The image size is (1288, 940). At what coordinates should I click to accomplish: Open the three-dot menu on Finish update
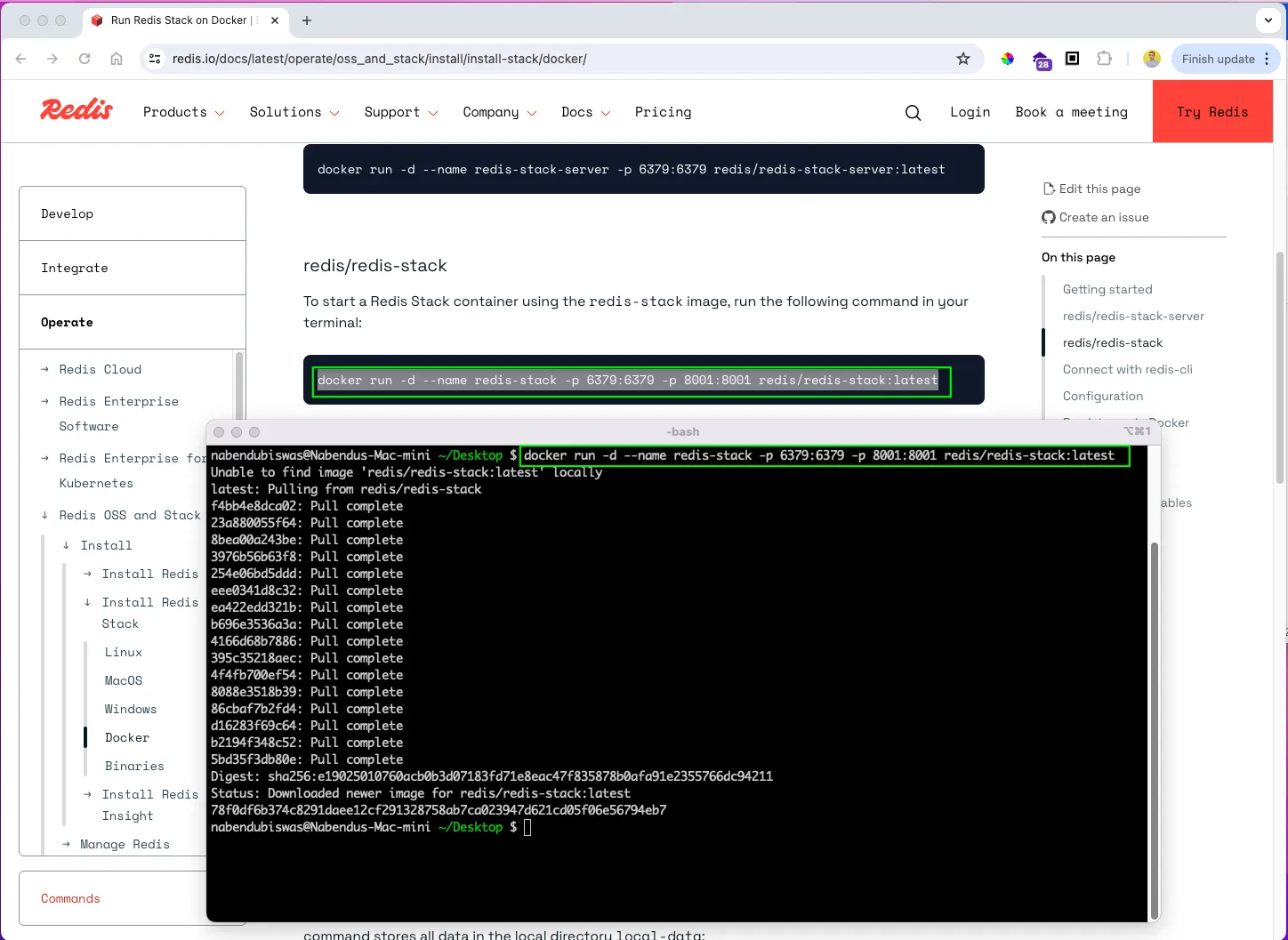pos(1268,59)
